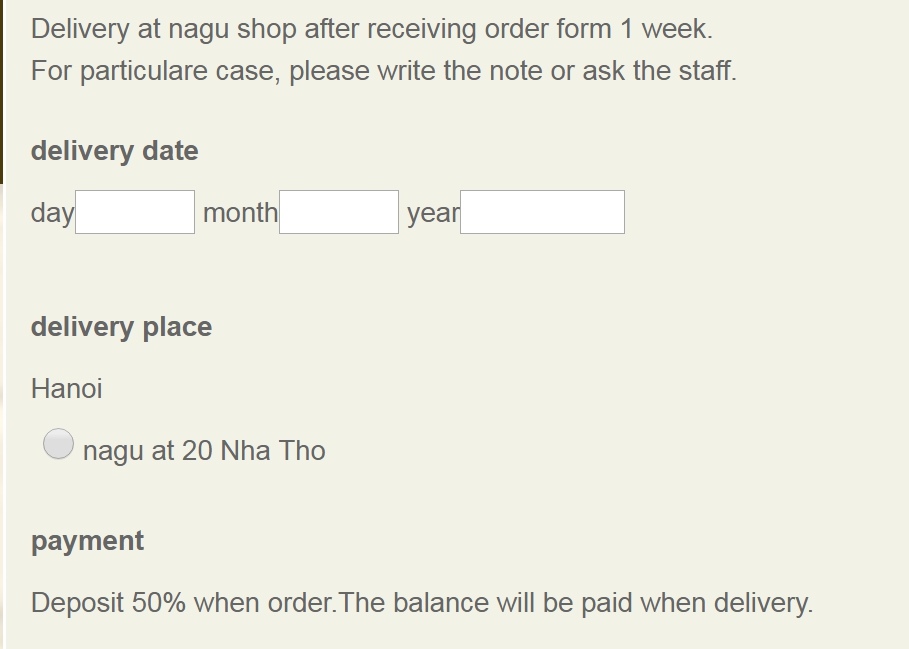Click the day input field

click(x=135, y=212)
